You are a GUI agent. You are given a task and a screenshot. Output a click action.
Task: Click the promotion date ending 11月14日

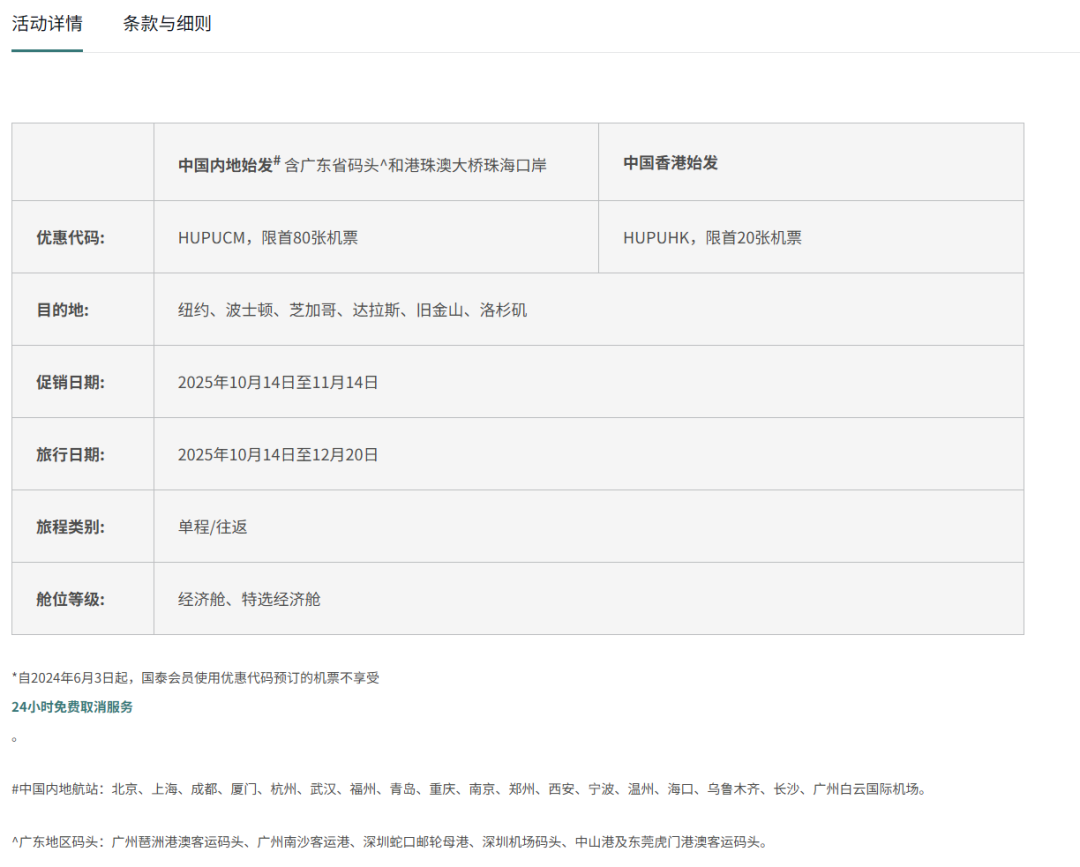pyautogui.click(x=278, y=382)
